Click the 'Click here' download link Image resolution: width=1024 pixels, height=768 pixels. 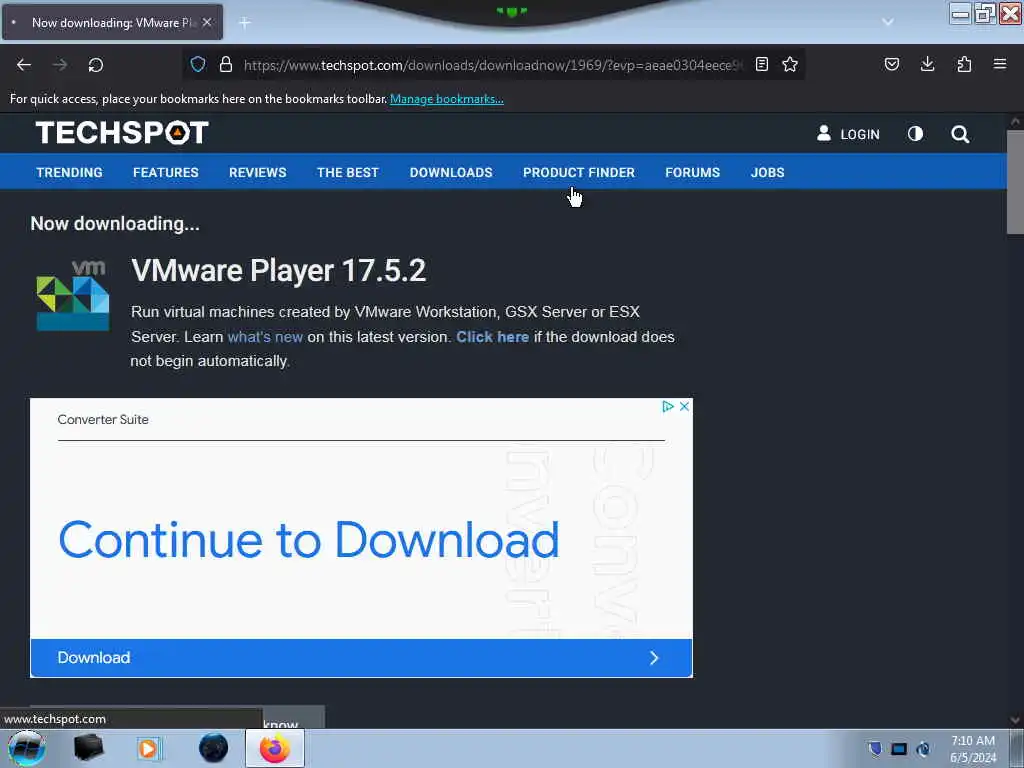492,337
